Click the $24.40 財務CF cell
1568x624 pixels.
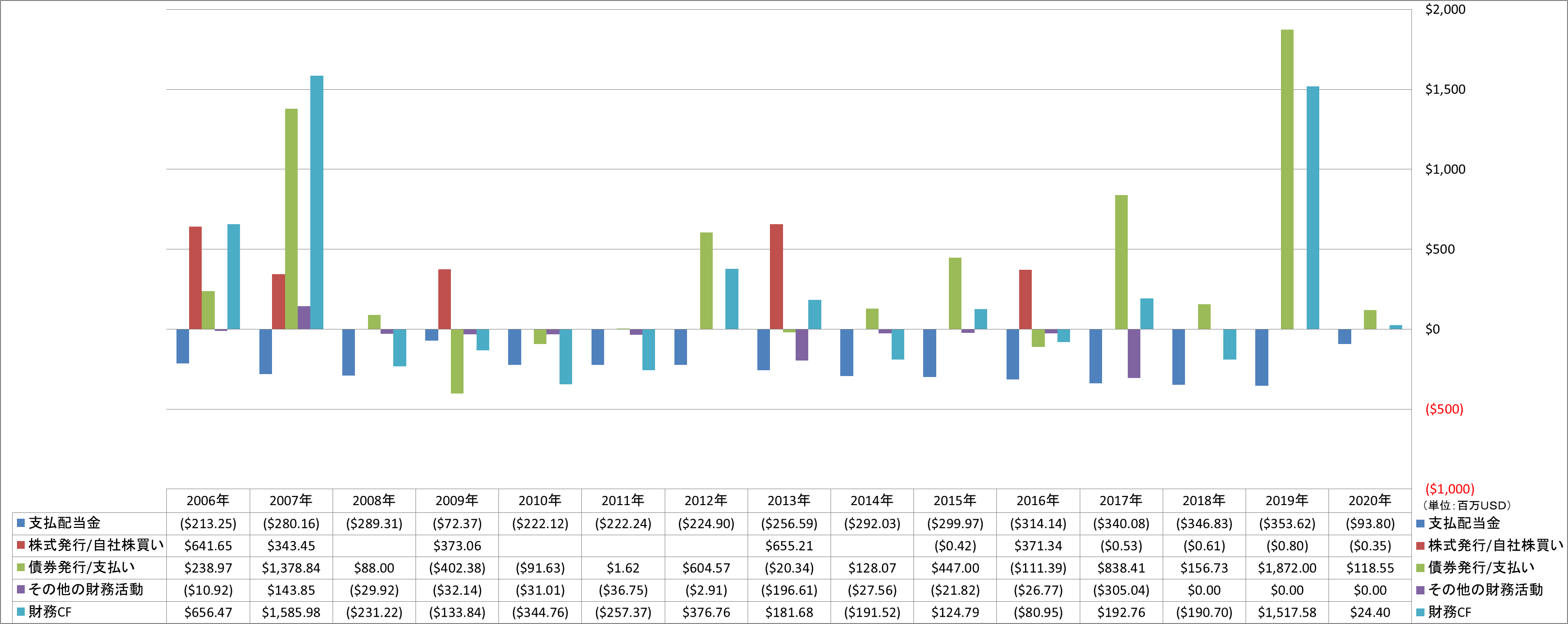1370,612
